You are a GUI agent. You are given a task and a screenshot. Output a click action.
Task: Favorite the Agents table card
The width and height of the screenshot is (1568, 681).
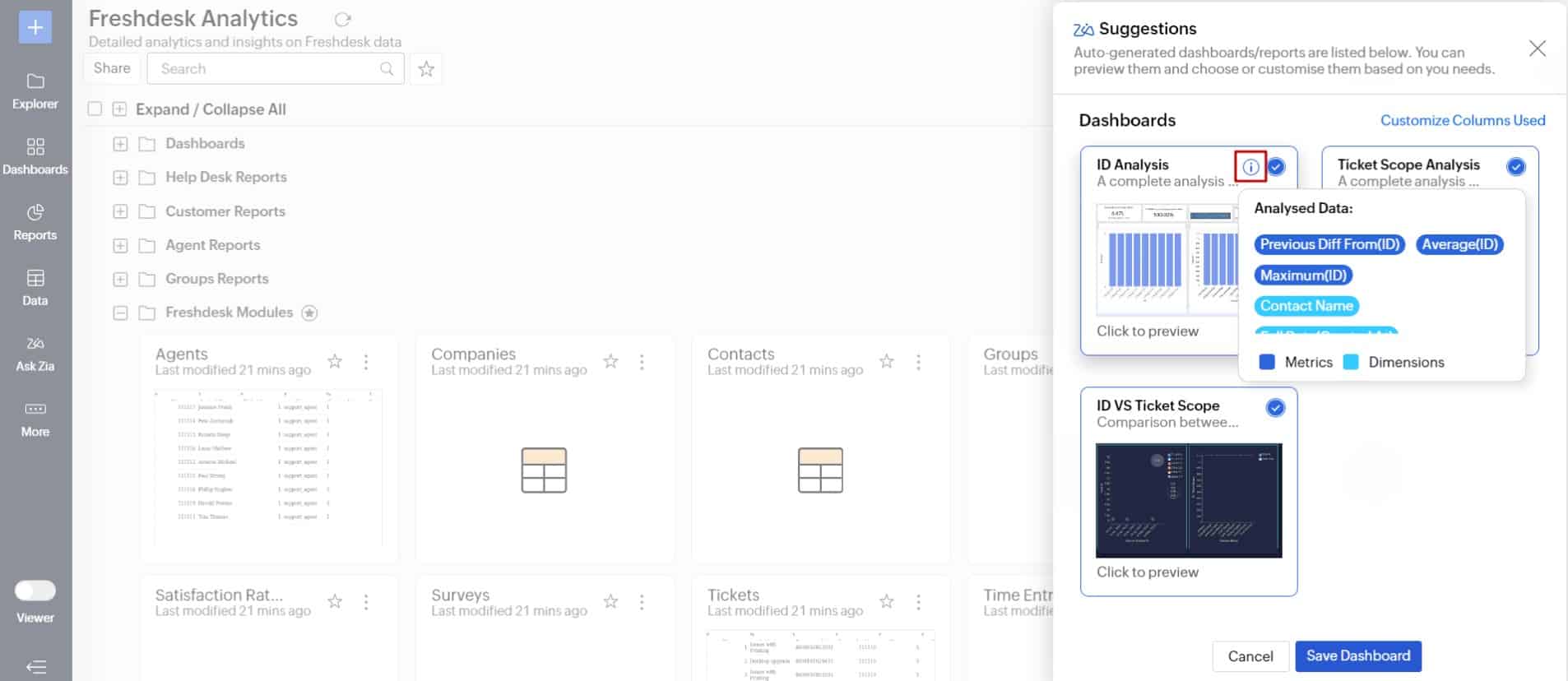335,361
